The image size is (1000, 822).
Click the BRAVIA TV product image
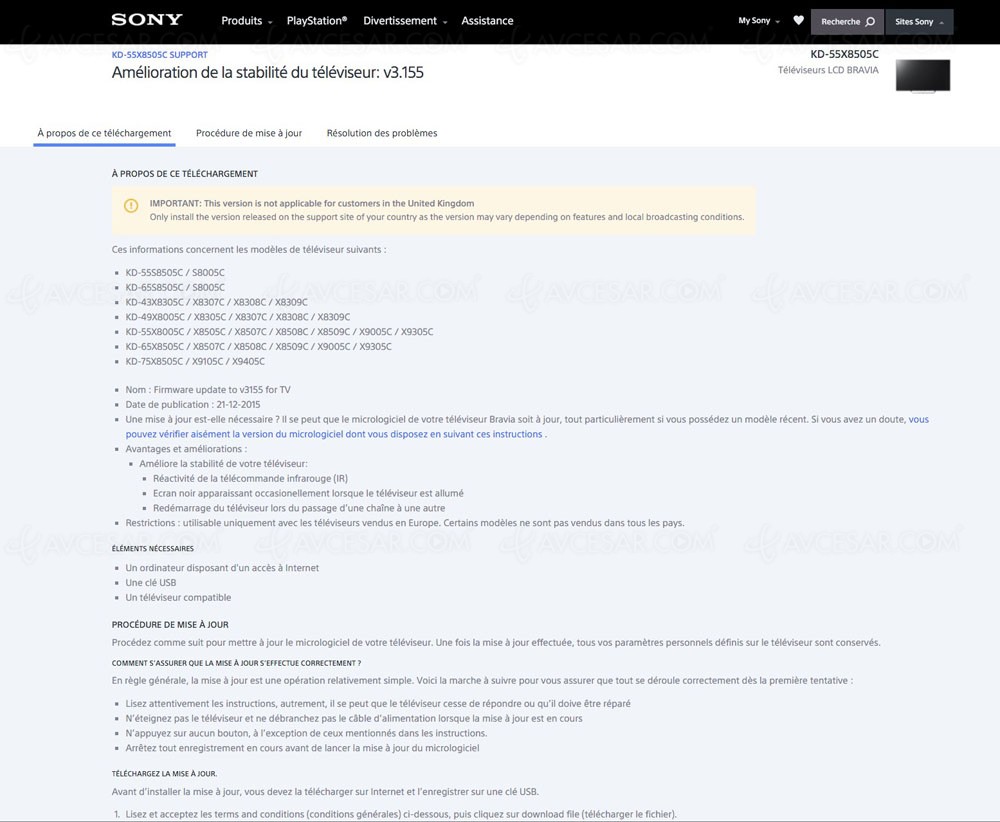point(922,75)
